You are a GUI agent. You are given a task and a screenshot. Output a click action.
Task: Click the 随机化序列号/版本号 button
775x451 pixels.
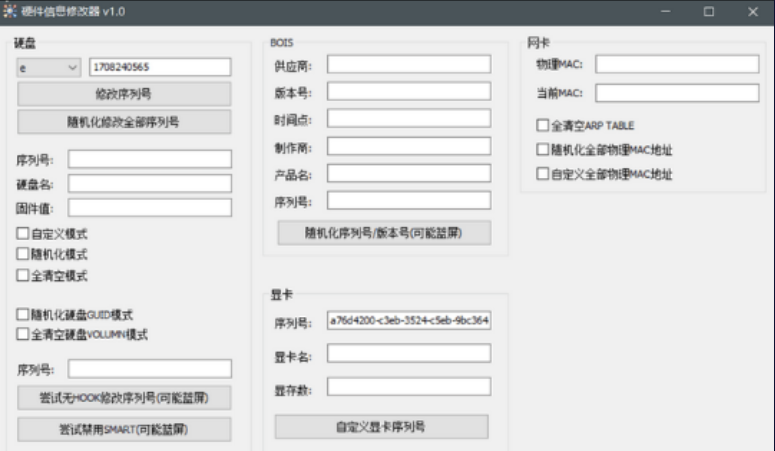[x=384, y=233]
